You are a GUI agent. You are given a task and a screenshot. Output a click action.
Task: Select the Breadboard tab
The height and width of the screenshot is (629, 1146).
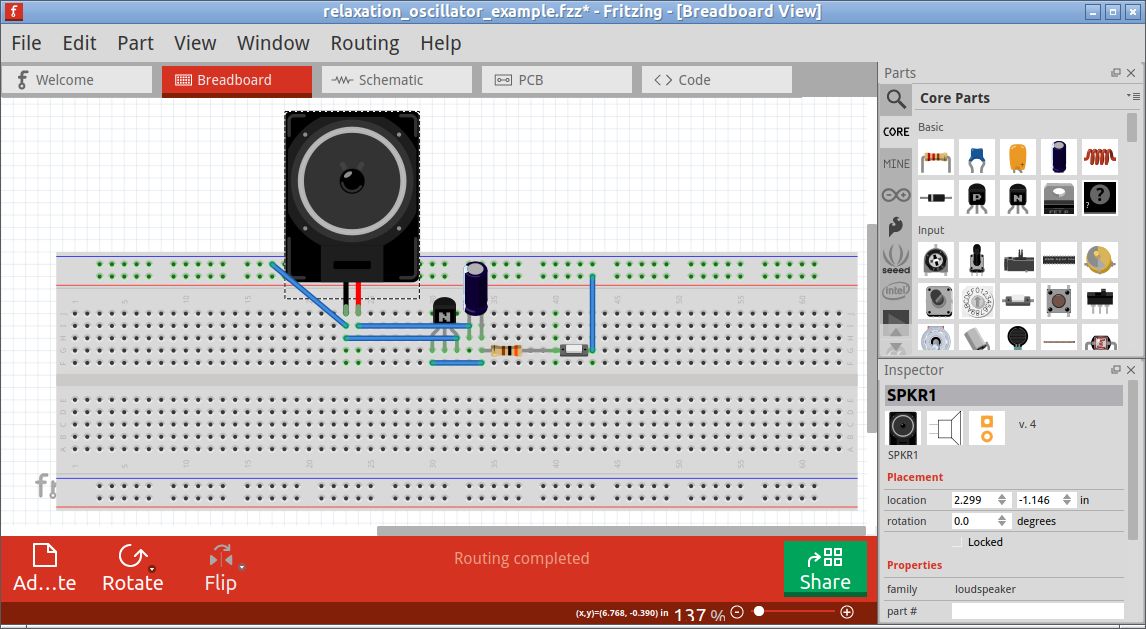(237, 80)
